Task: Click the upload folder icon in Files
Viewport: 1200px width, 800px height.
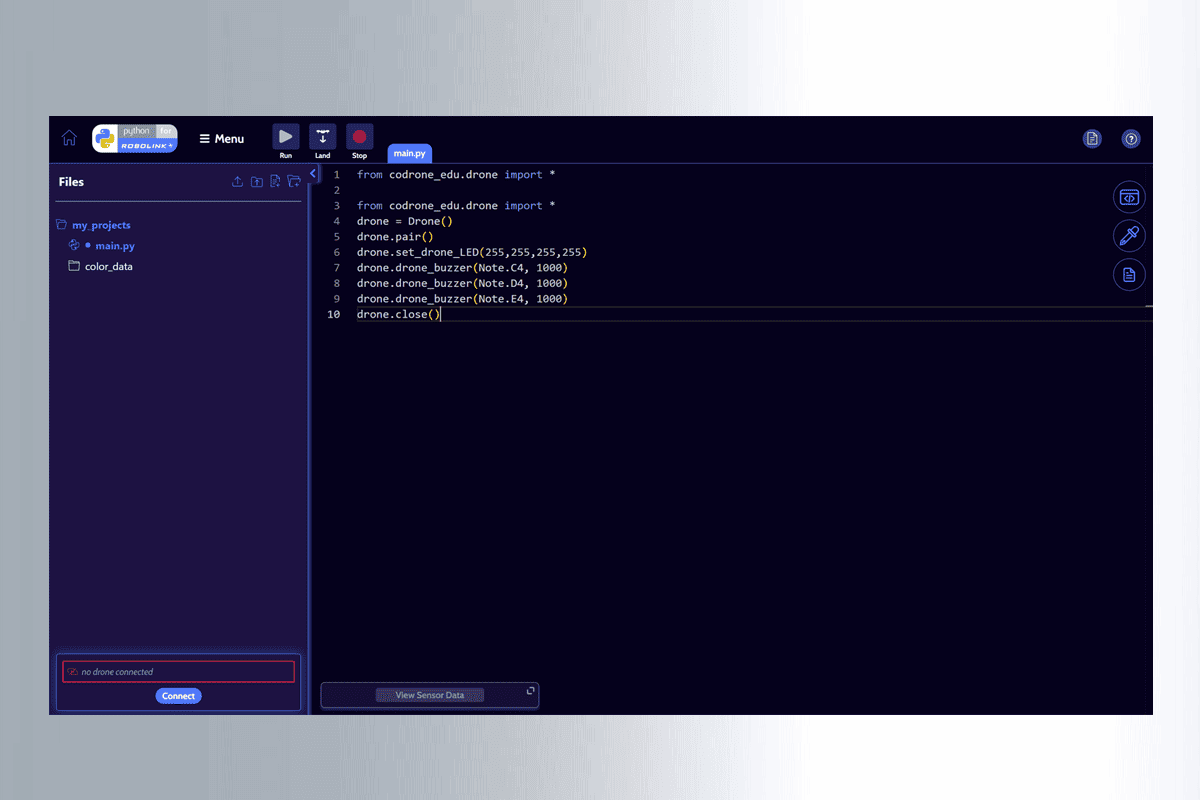Action: click(256, 182)
